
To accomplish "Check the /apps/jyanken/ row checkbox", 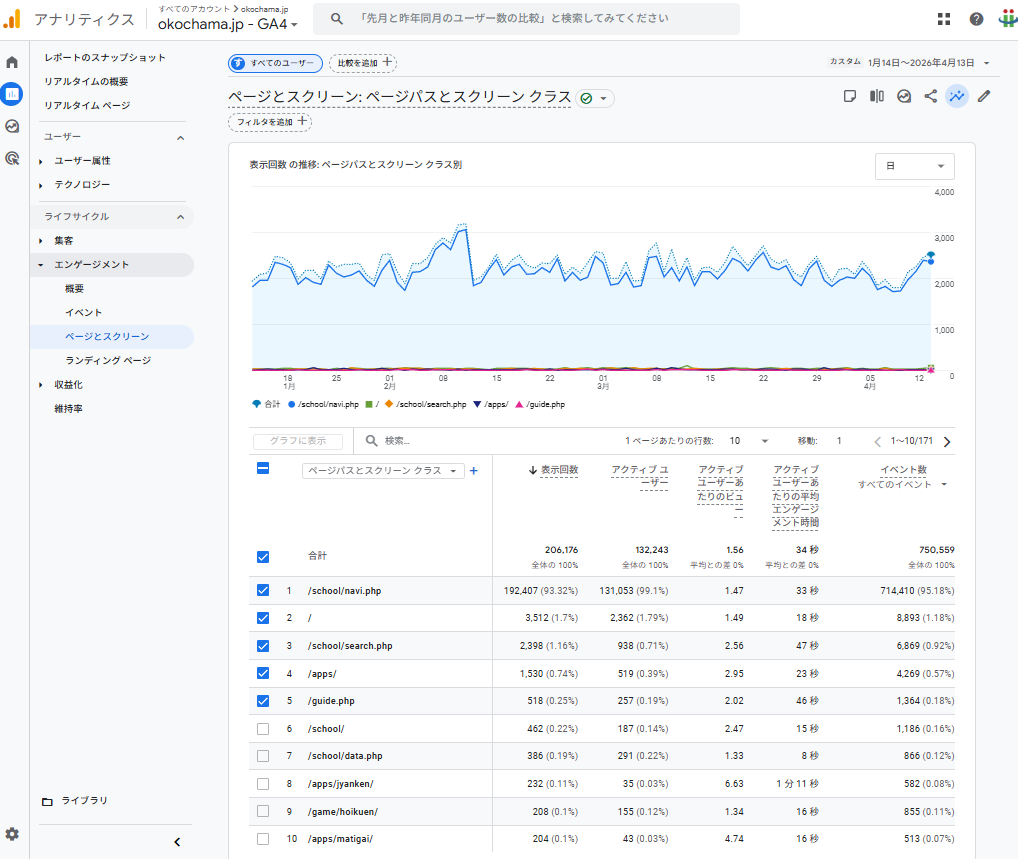I will 263,784.
